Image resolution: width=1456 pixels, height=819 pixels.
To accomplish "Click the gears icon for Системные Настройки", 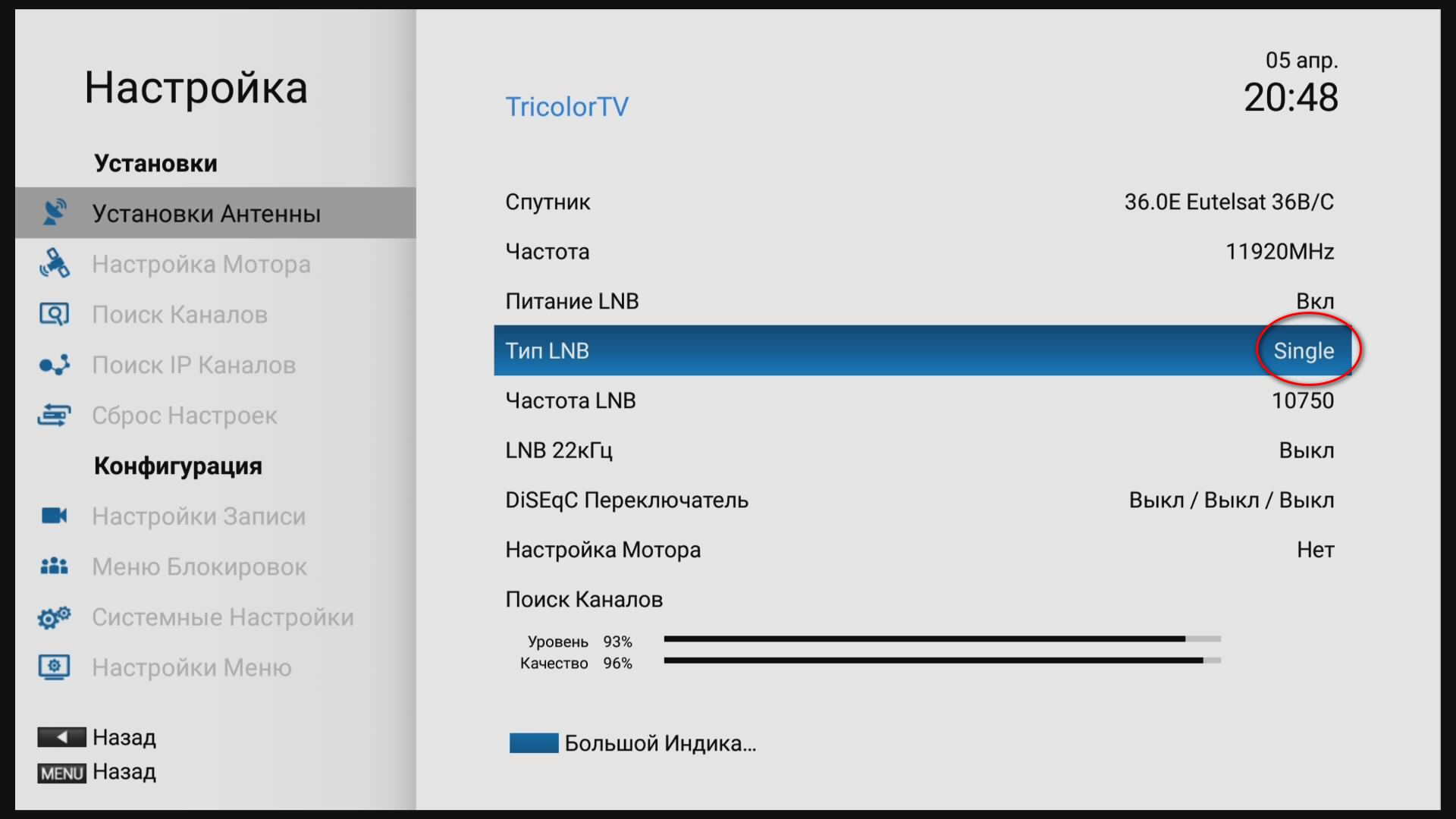I will coord(54,617).
